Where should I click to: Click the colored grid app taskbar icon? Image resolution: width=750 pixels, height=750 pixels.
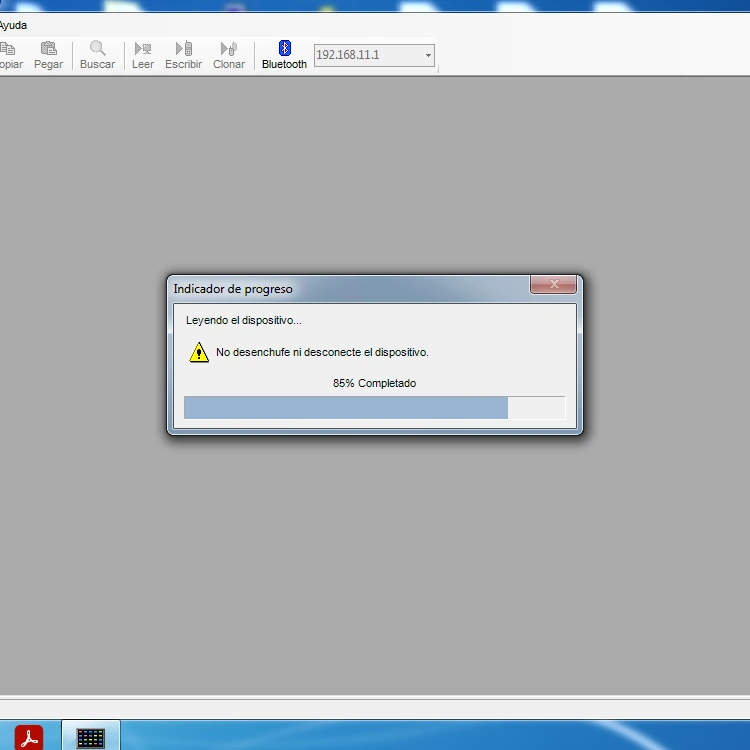91,737
